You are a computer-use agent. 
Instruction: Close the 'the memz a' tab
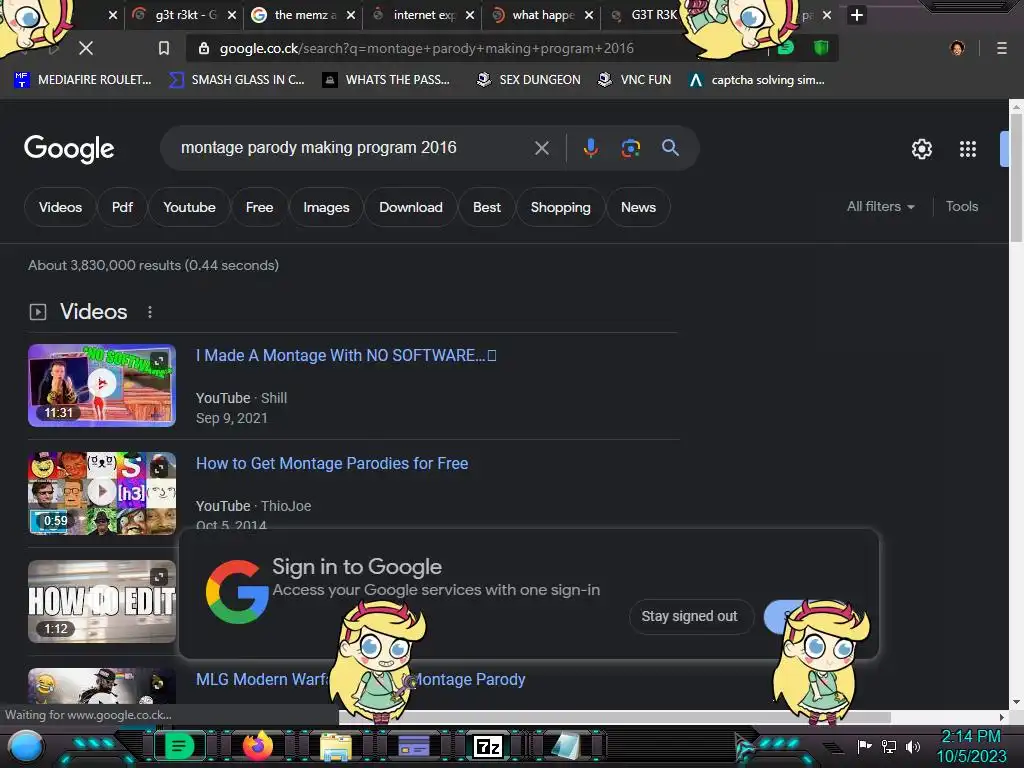pos(351,15)
